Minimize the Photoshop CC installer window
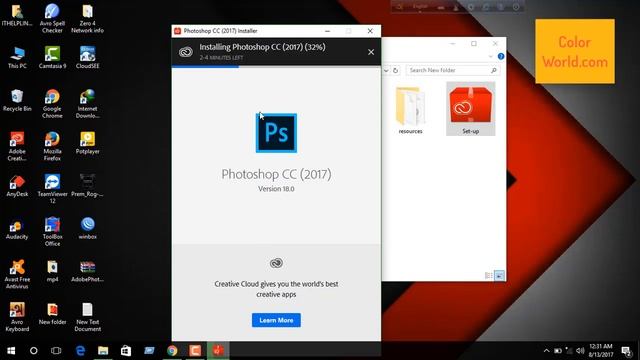640x360 pixels. click(327, 31)
